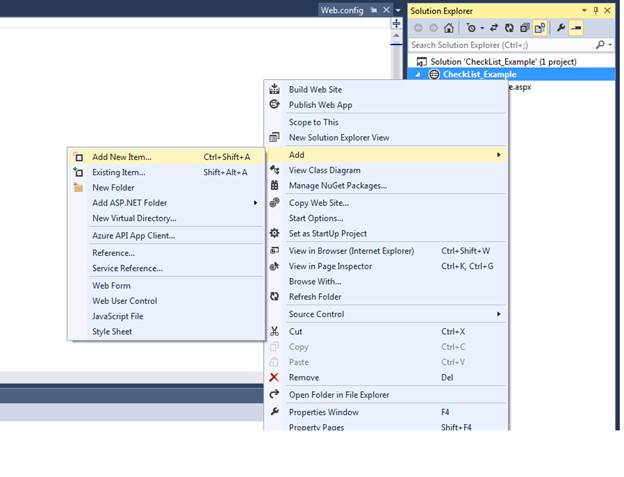Switch to the Web.config tab
The image size is (624, 477).
tap(342, 10)
